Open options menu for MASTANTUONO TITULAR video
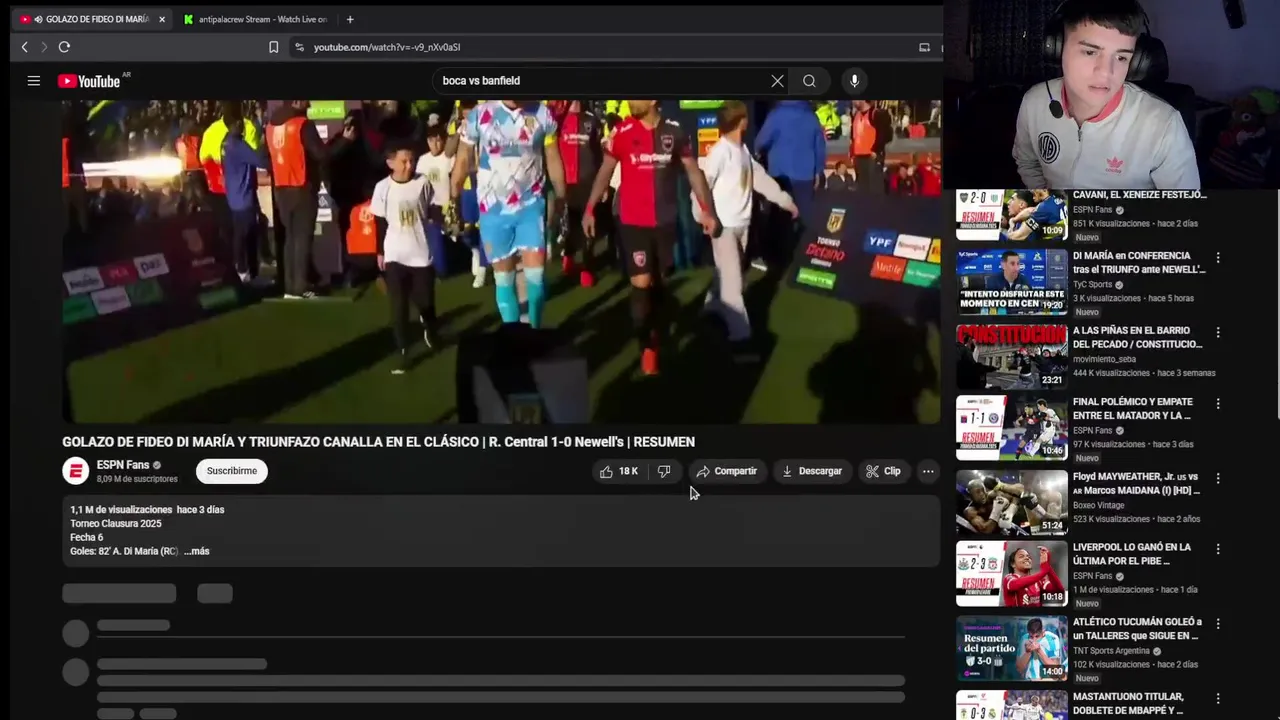Viewport: 1280px width, 720px height. click(1217, 698)
